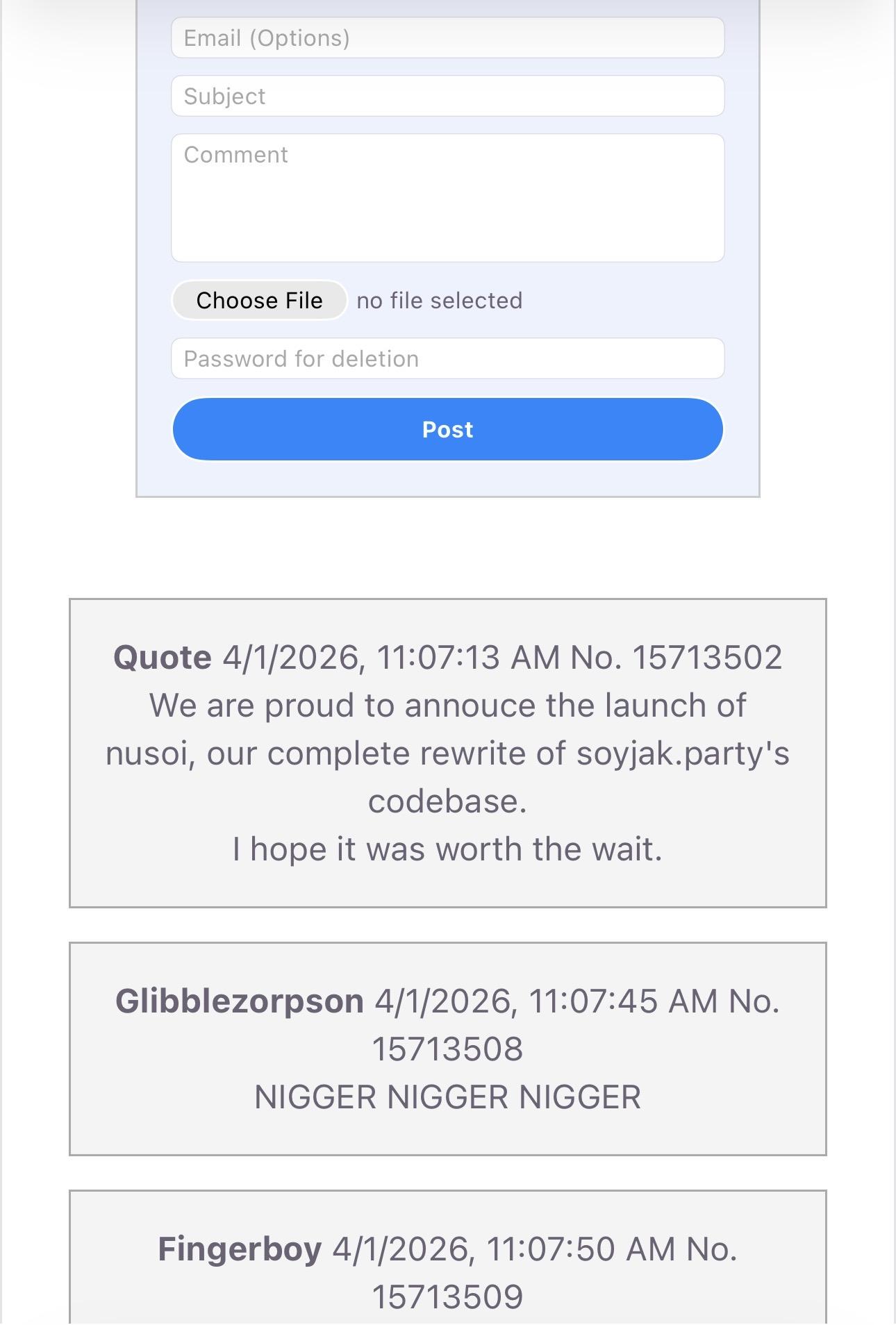
Task: Click 'soyjak.party's' in the announcement
Action: coord(683,753)
